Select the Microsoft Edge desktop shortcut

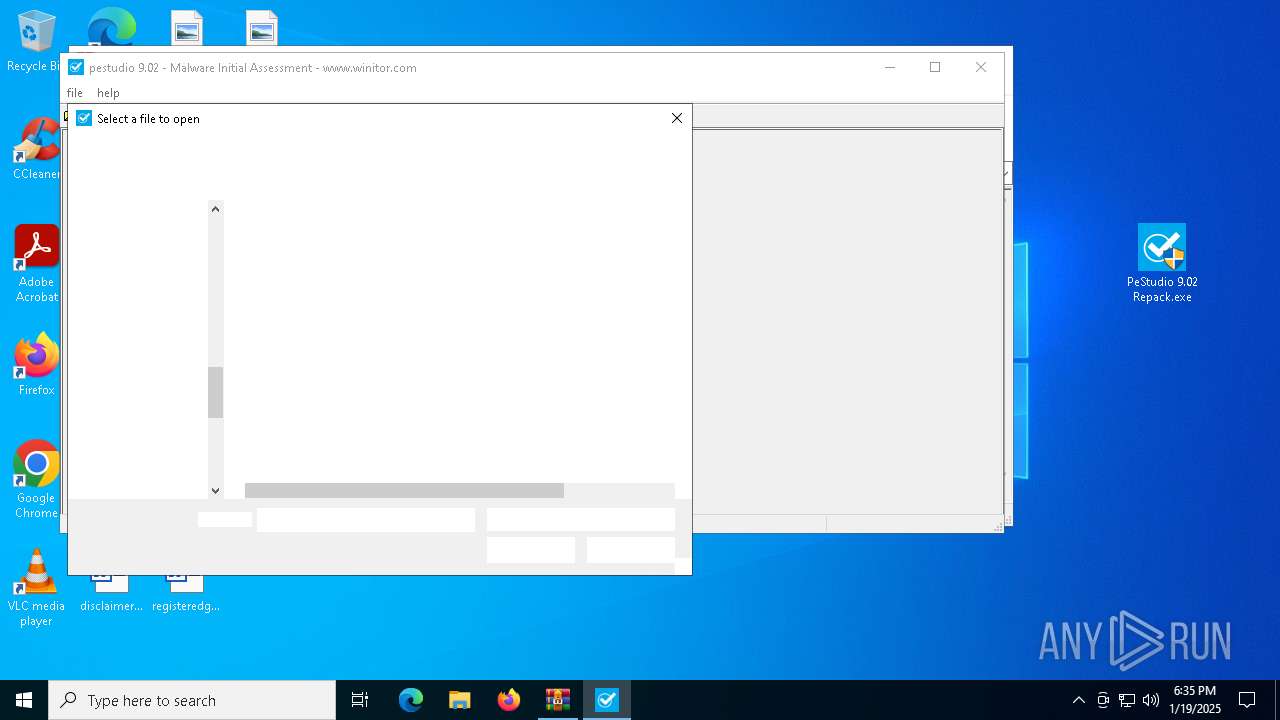click(111, 27)
